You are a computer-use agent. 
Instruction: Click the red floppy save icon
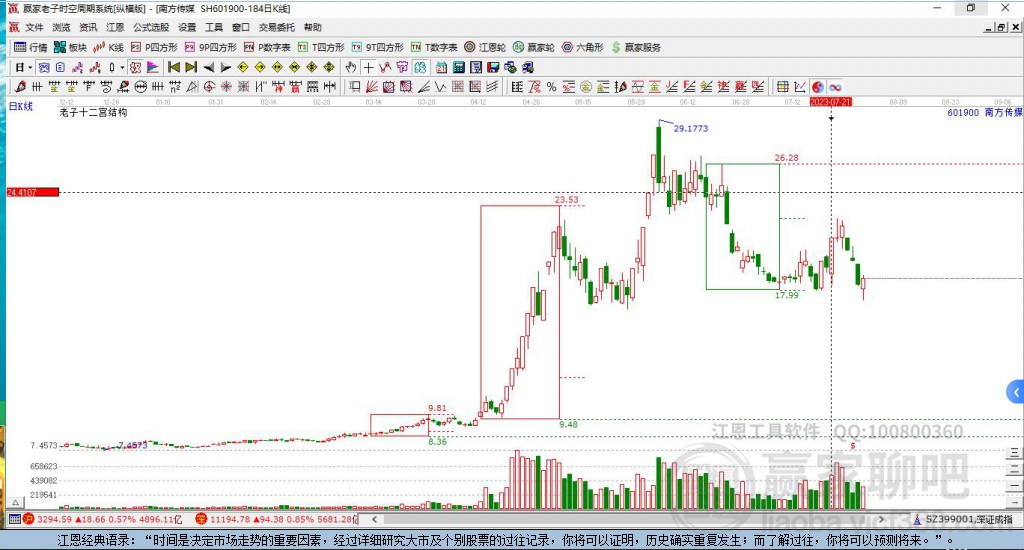493,67
